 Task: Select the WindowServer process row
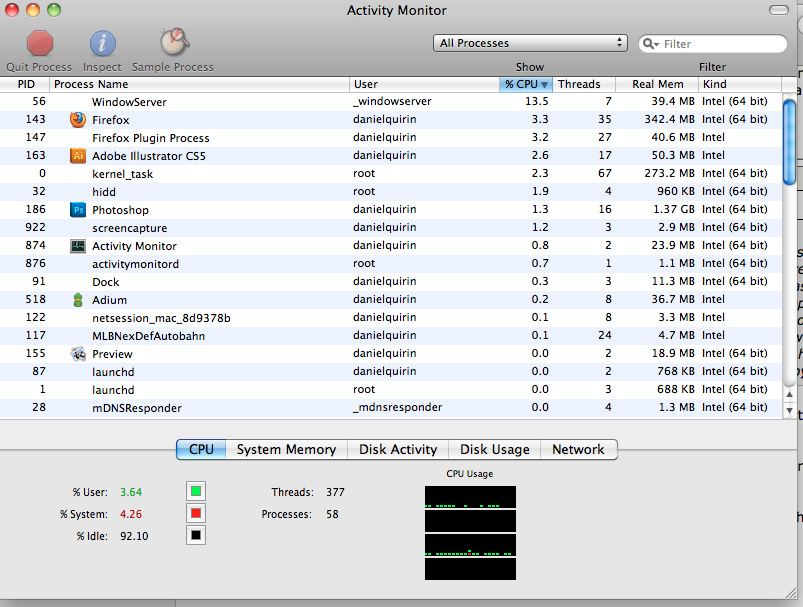pyautogui.click(x=391, y=101)
